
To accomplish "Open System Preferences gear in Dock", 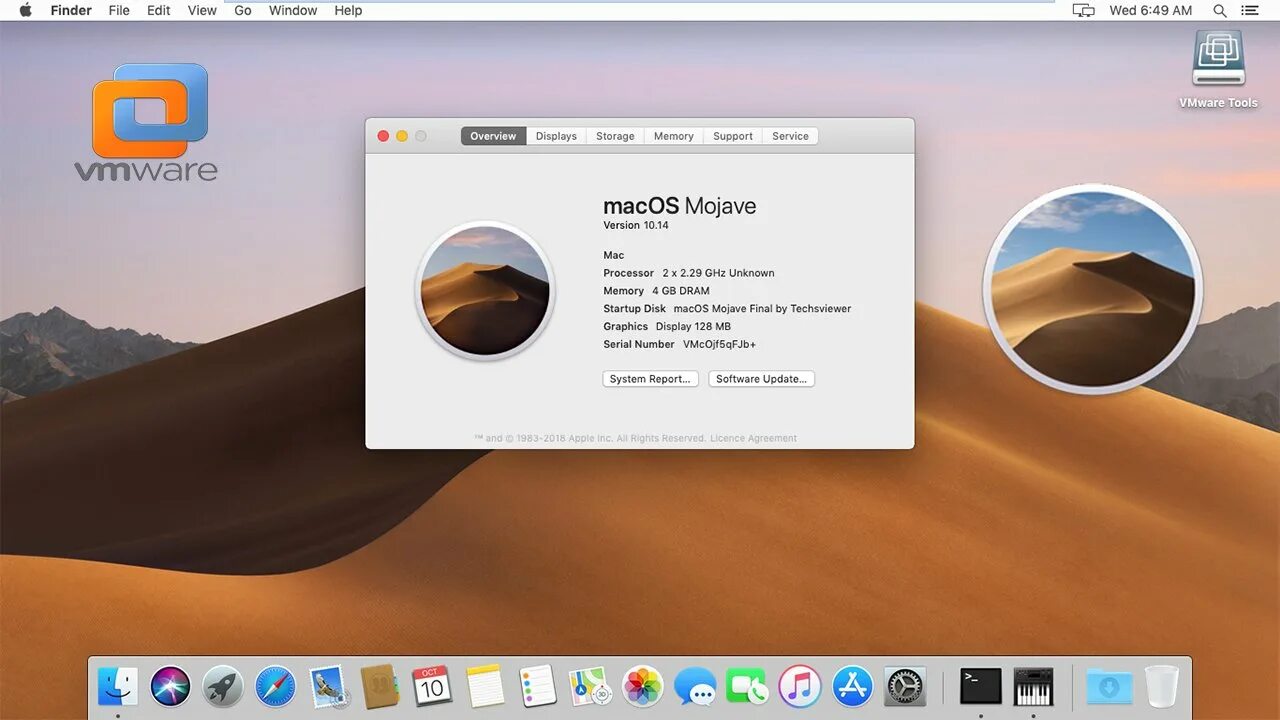I will [x=905, y=687].
